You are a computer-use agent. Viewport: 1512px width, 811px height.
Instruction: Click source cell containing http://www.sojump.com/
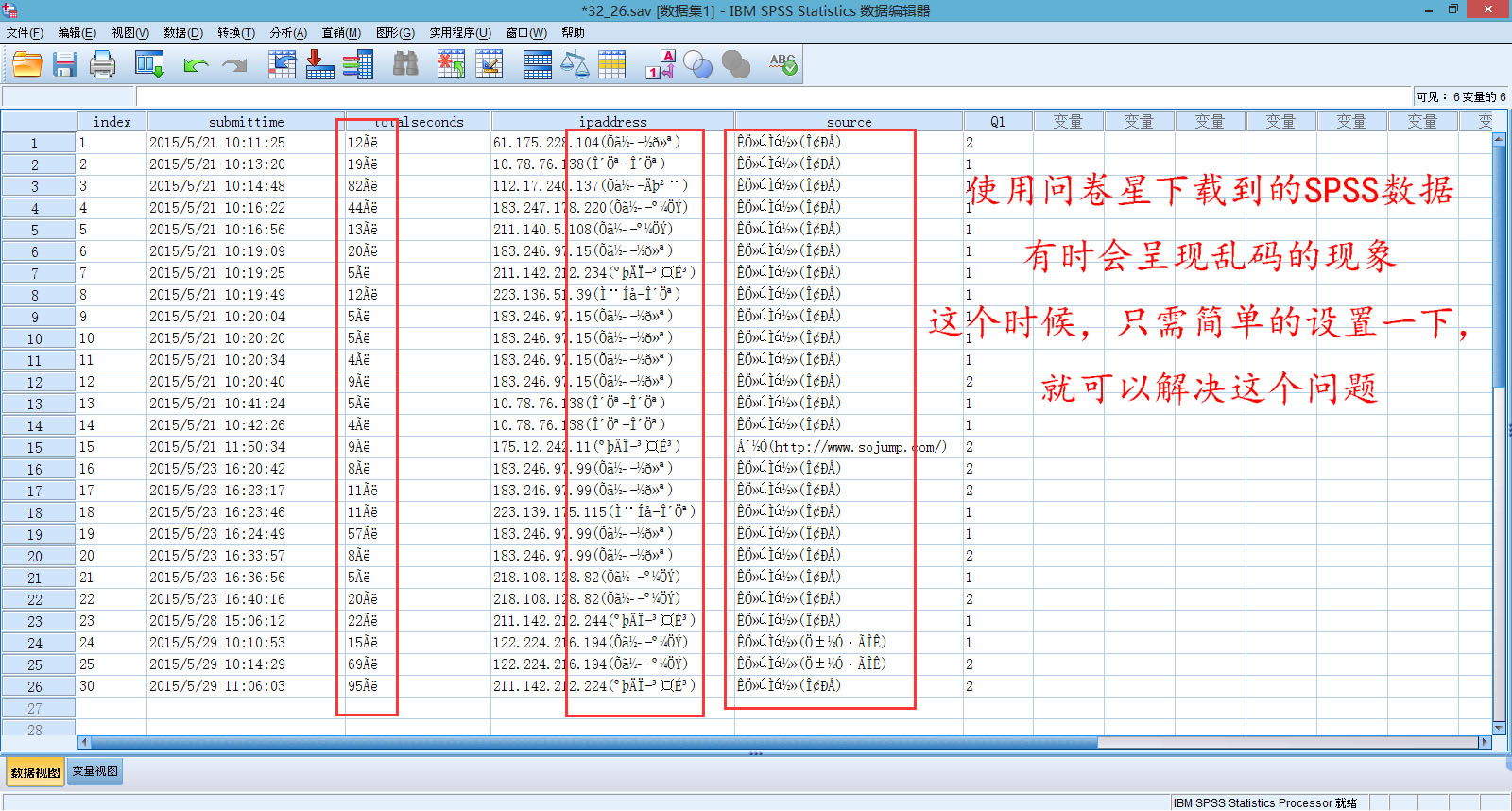(x=849, y=447)
